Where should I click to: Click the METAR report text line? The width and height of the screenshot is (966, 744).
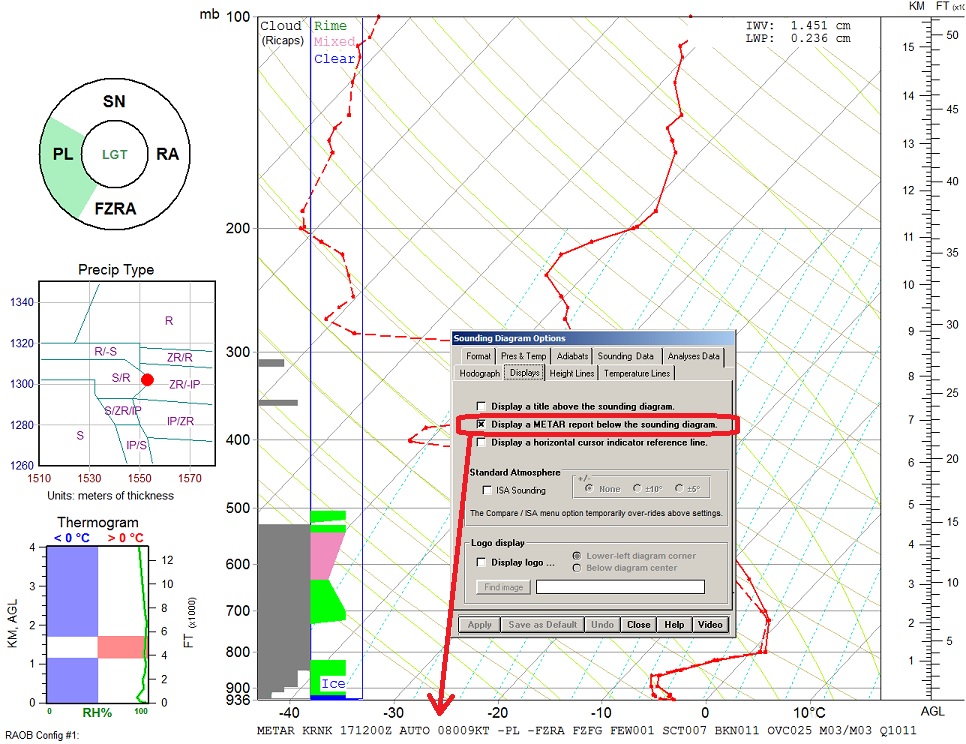point(586,730)
